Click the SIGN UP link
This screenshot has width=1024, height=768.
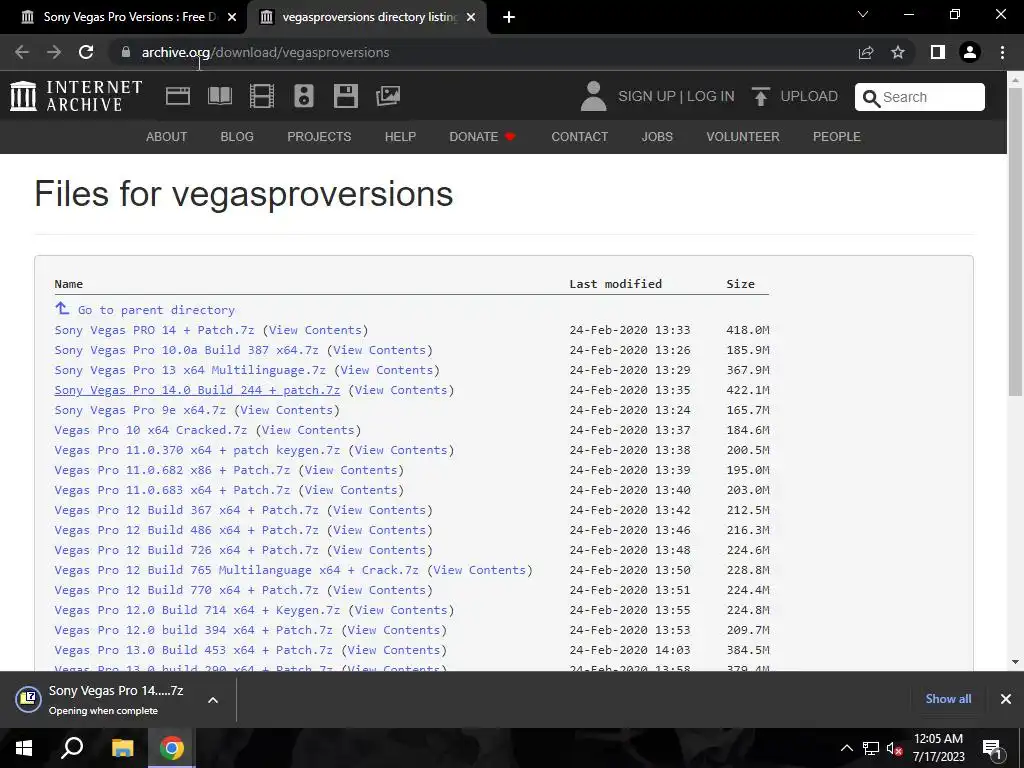click(x=647, y=96)
